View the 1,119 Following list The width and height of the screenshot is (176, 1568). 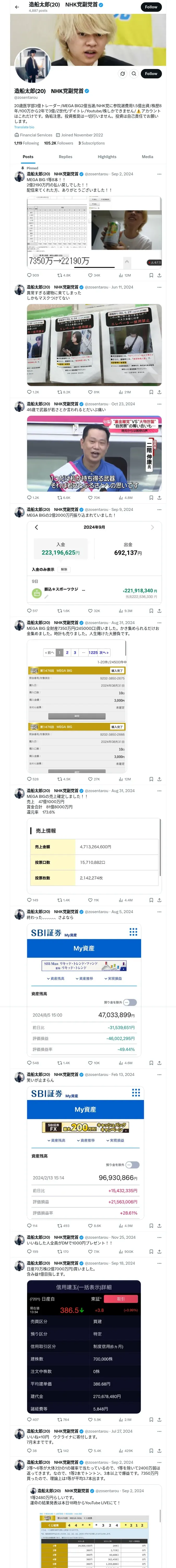[x=26, y=143]
